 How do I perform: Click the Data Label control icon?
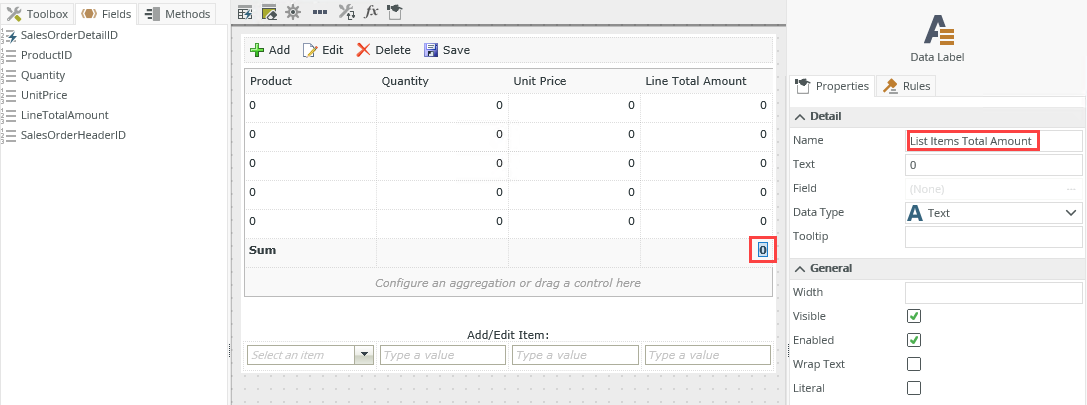(936, 30)
